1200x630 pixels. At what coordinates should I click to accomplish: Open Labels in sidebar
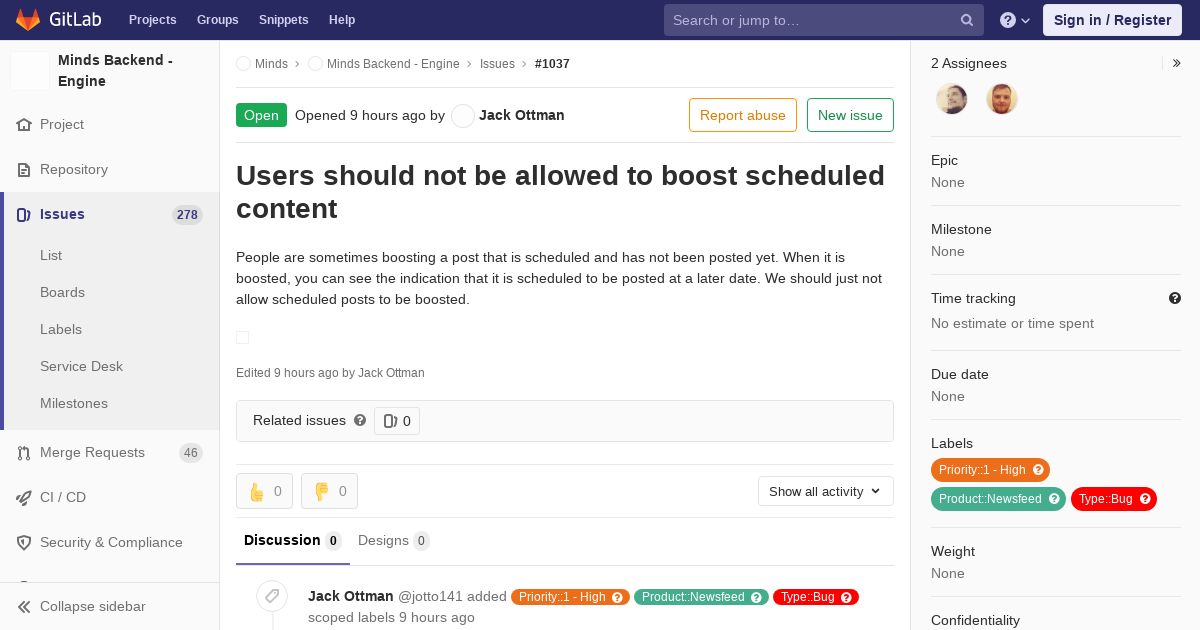click(61, 329)
